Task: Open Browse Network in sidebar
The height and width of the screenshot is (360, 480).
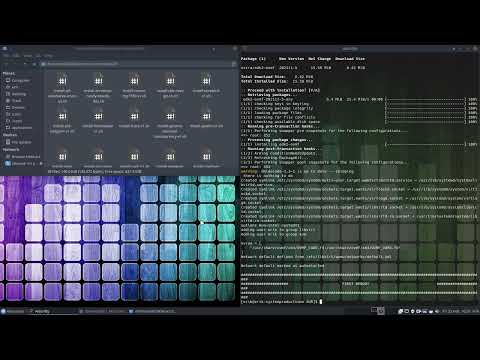Action: pos(23,156)
